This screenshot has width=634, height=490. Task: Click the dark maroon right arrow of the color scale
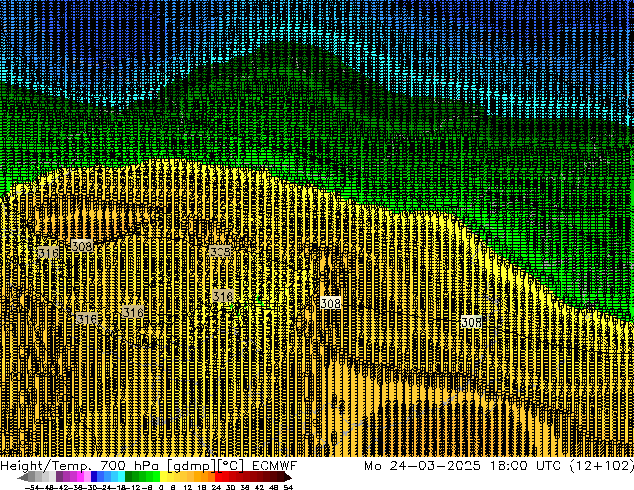pyautogui.click(x=288, y=477)
